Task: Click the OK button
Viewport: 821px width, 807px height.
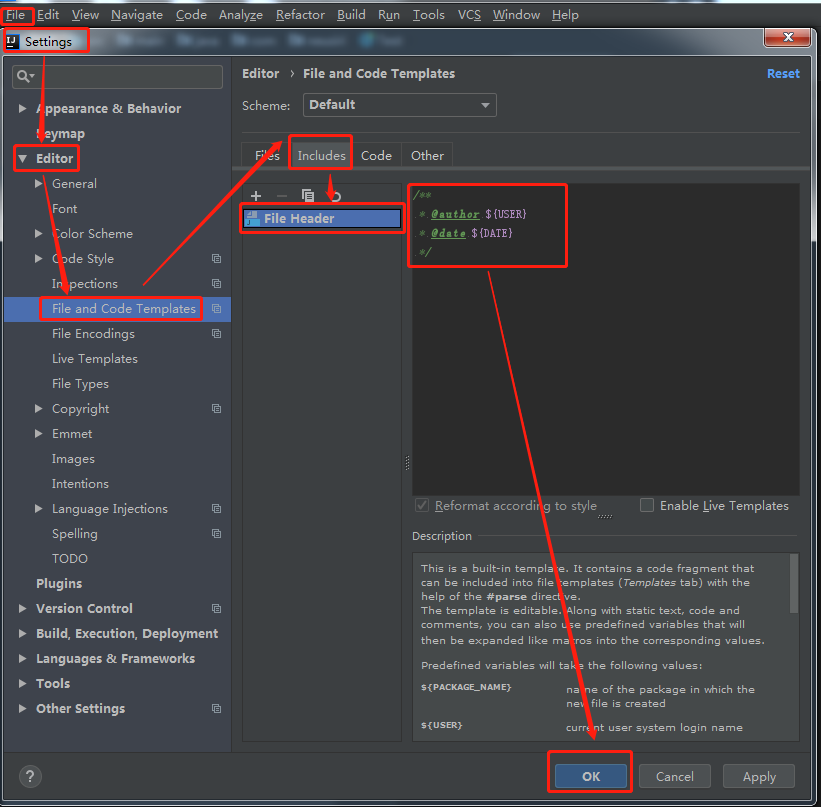Action: [591, 776]
